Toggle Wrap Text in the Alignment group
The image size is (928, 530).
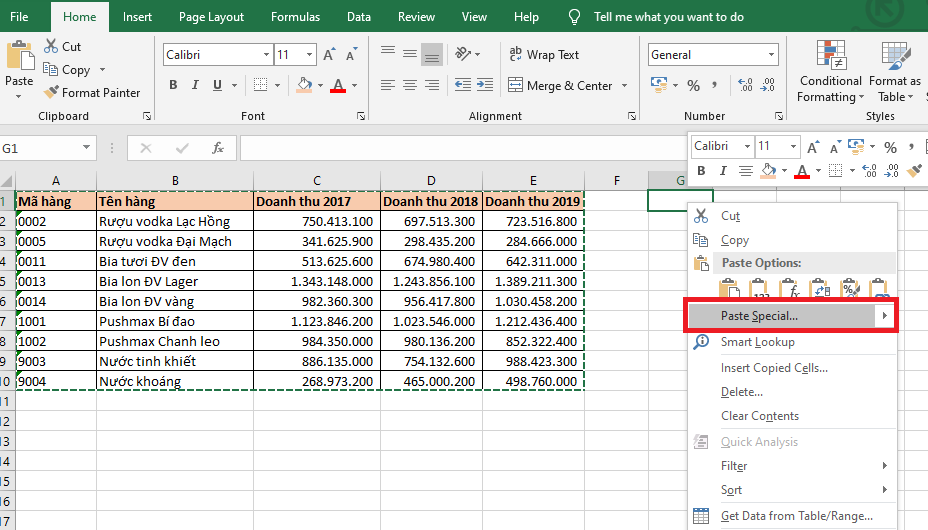[543, 55]
